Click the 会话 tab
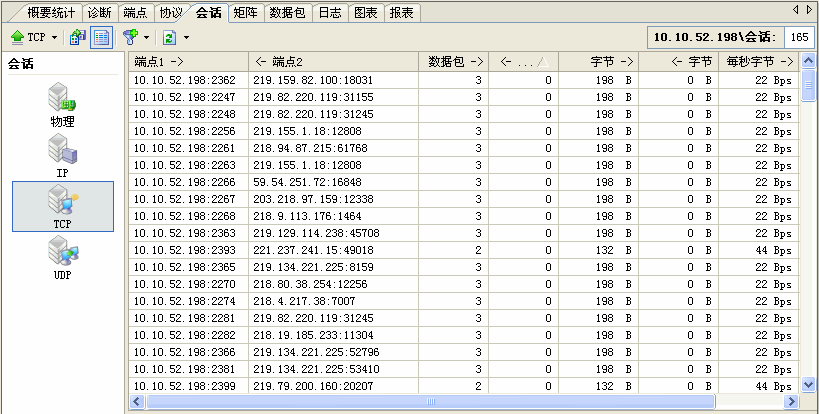The height and width of the screenshot is (414, 819). [208, 13]
